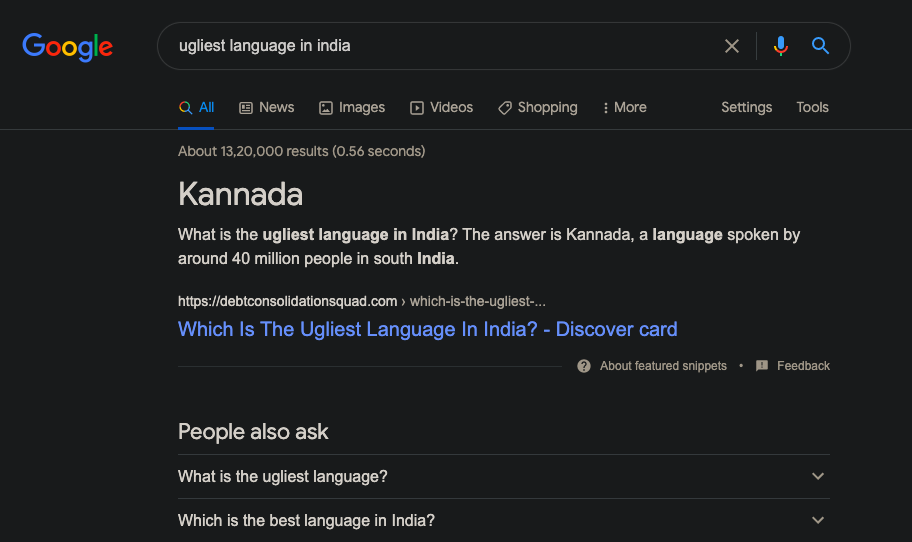This screenshot has width=912, height=542.
Task: Open the More options menu
Action: click(x=625, y=108)
